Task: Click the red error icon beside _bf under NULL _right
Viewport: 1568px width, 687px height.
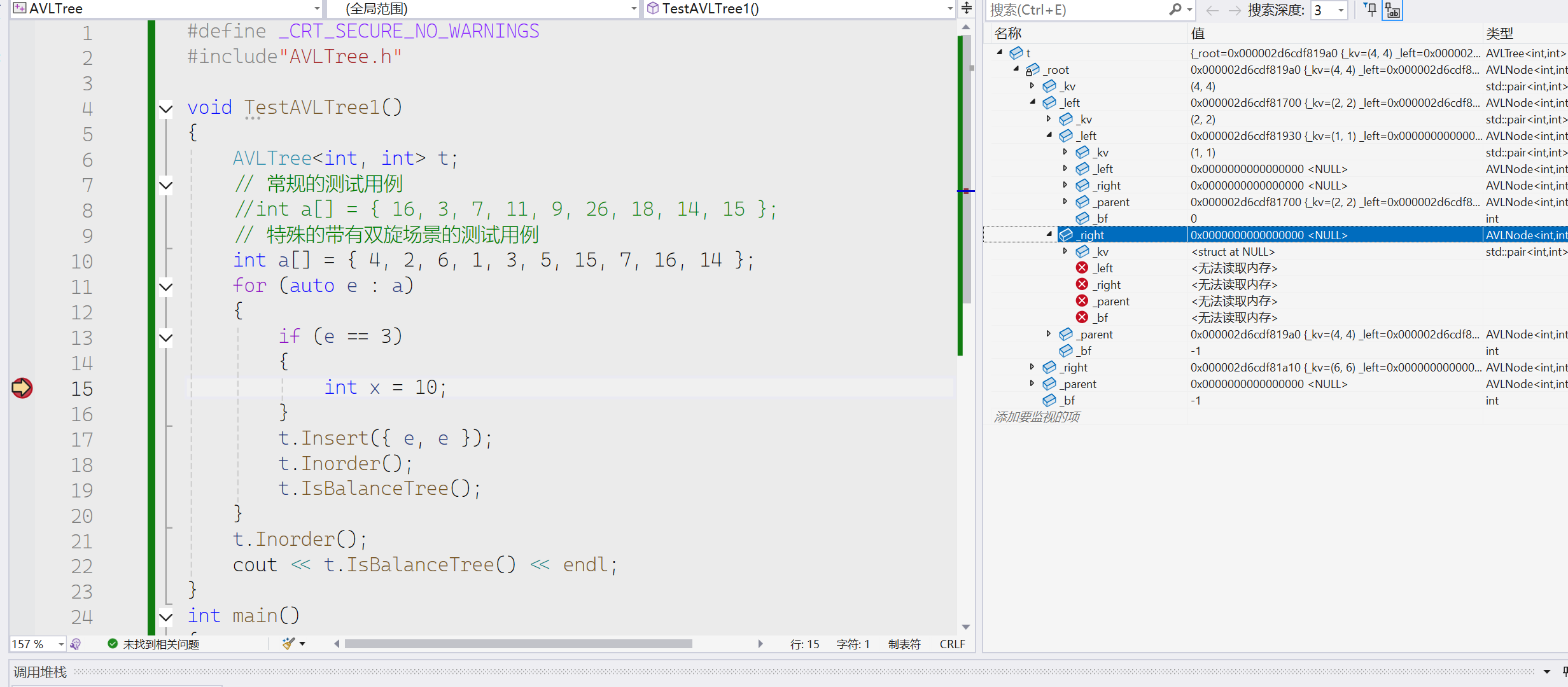Action: pos(1082,317)
